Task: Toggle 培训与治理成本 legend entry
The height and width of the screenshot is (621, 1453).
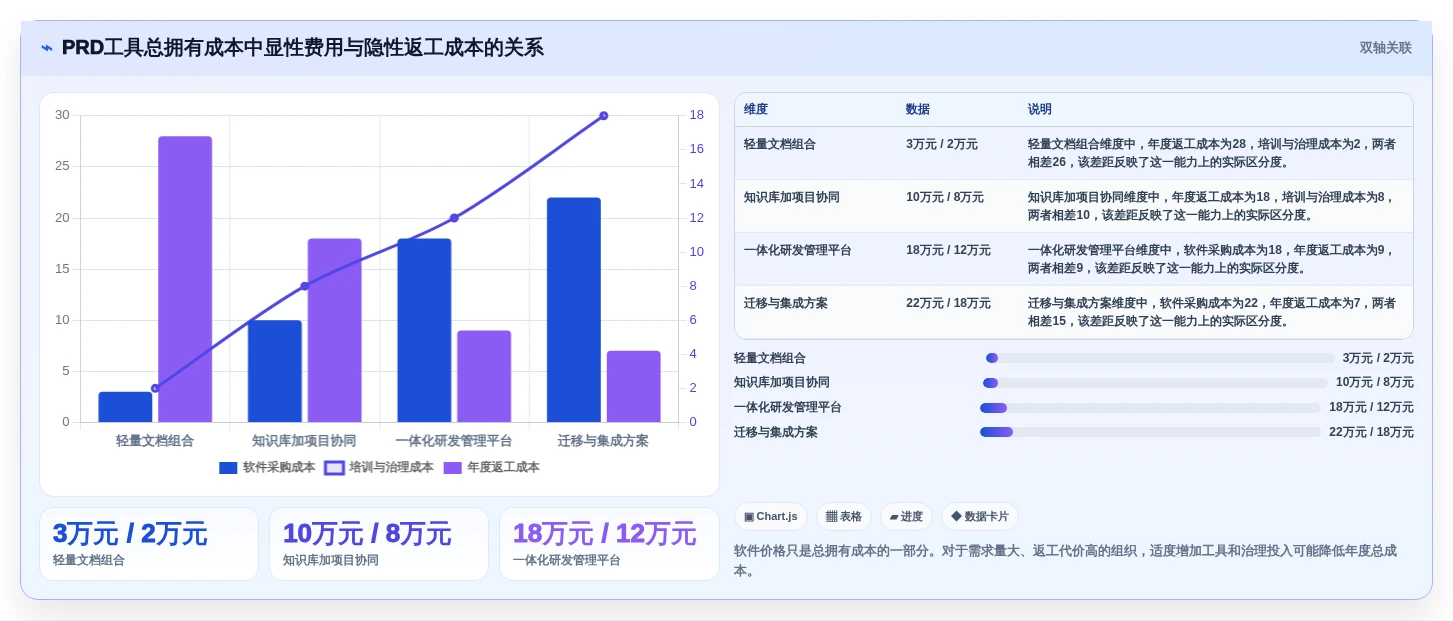Action: coord(379,467)
